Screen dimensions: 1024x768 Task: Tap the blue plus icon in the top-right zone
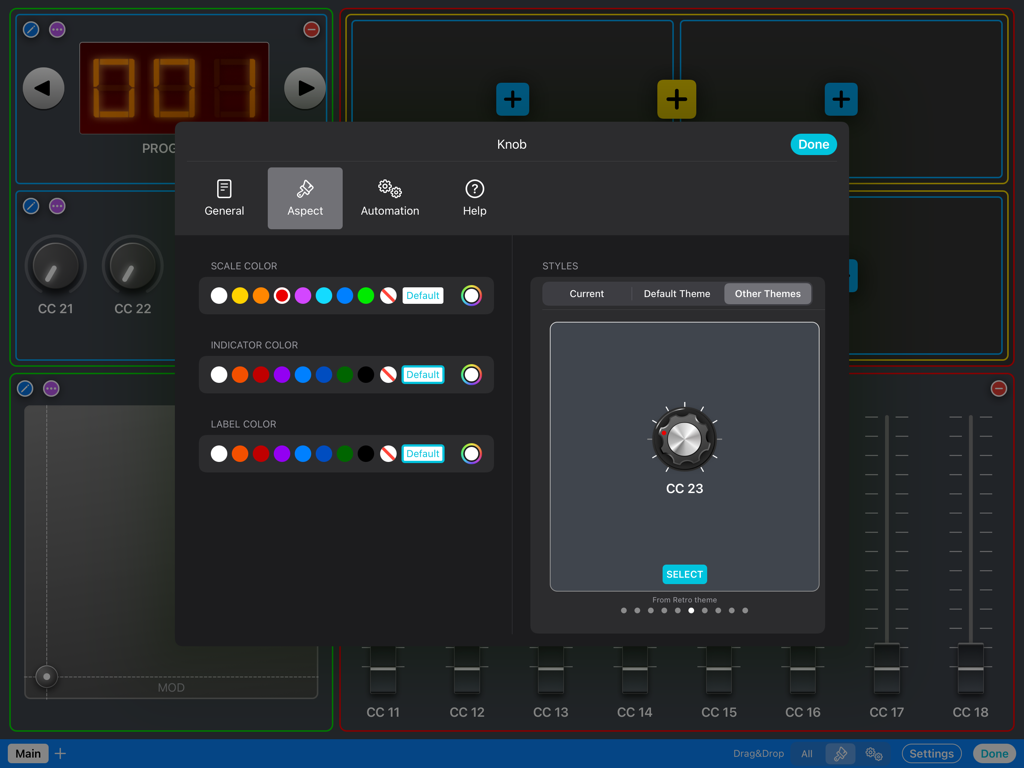(x=841, y=99)
